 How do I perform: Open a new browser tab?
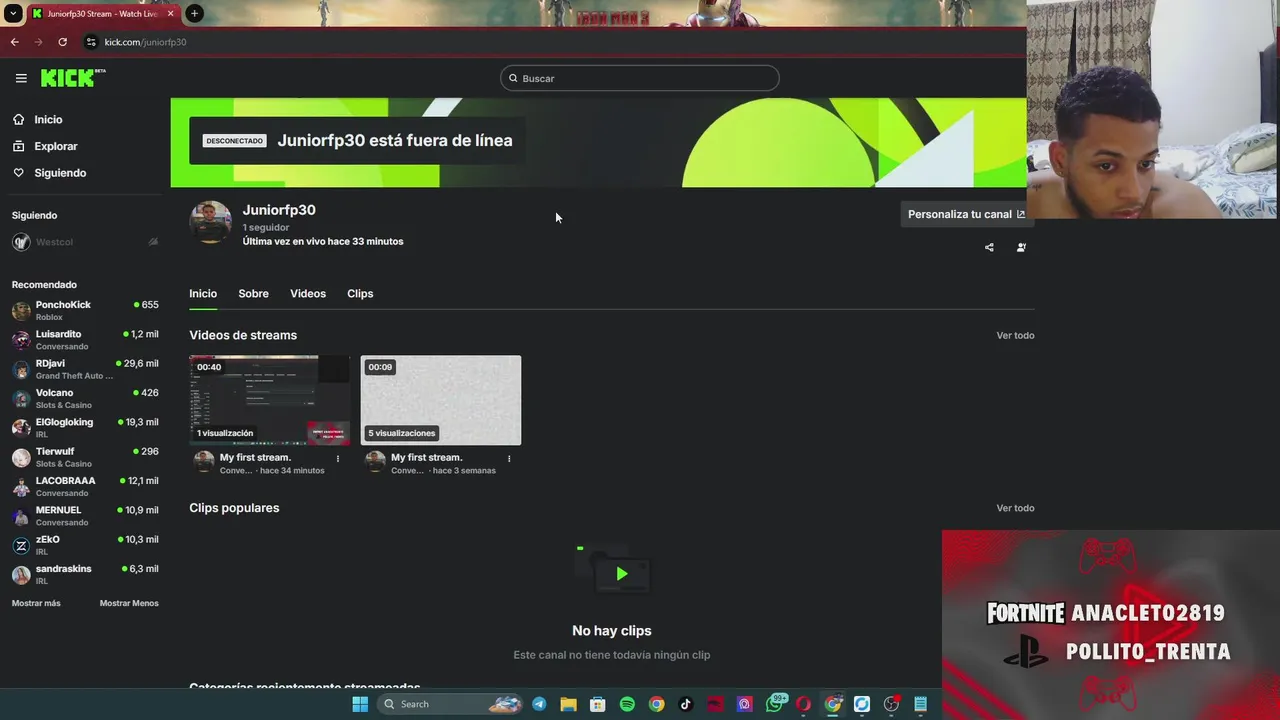pyautogui.click(x=194, y=13)
